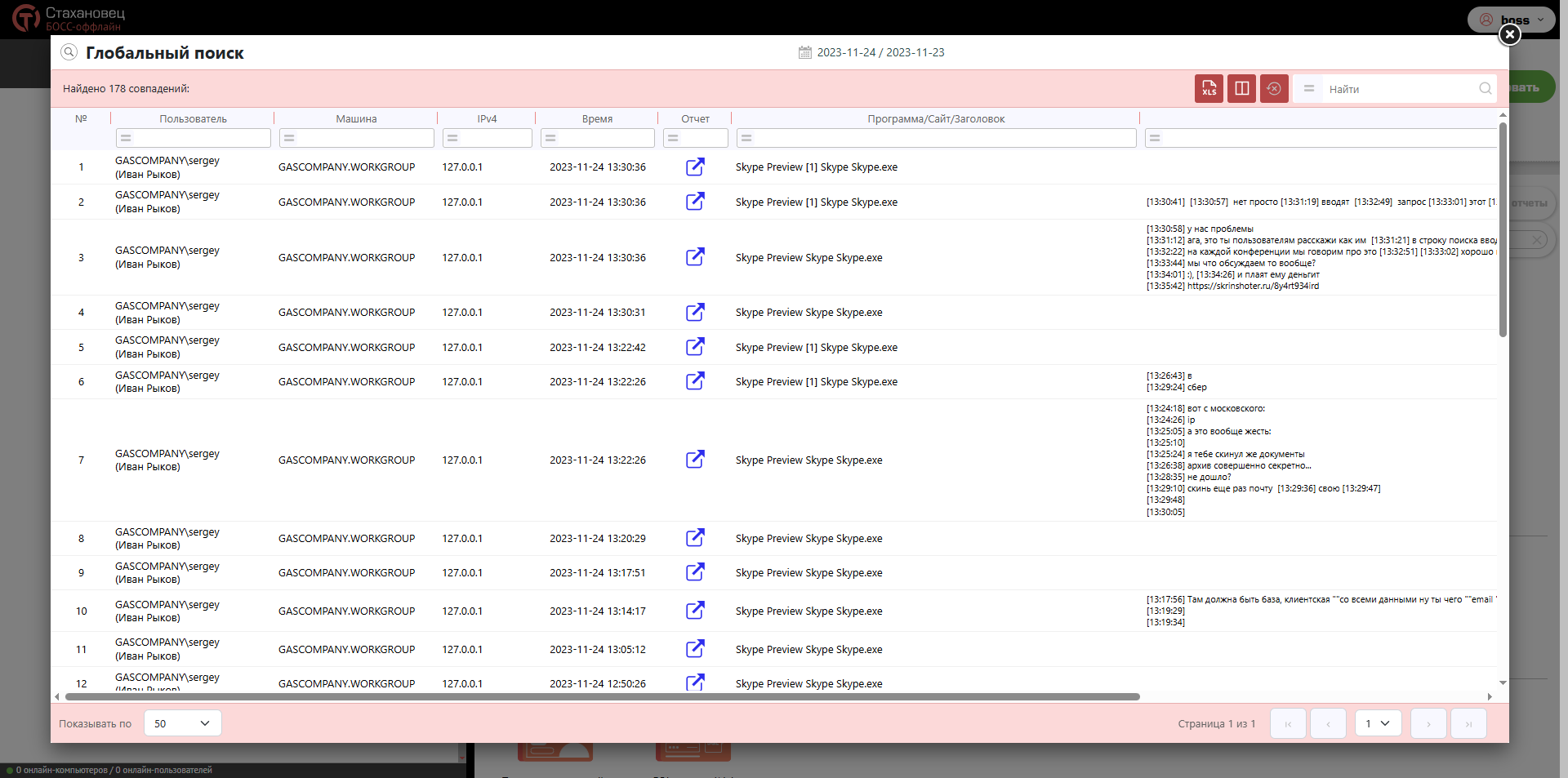Jump to the last page

coord(1468,723)
